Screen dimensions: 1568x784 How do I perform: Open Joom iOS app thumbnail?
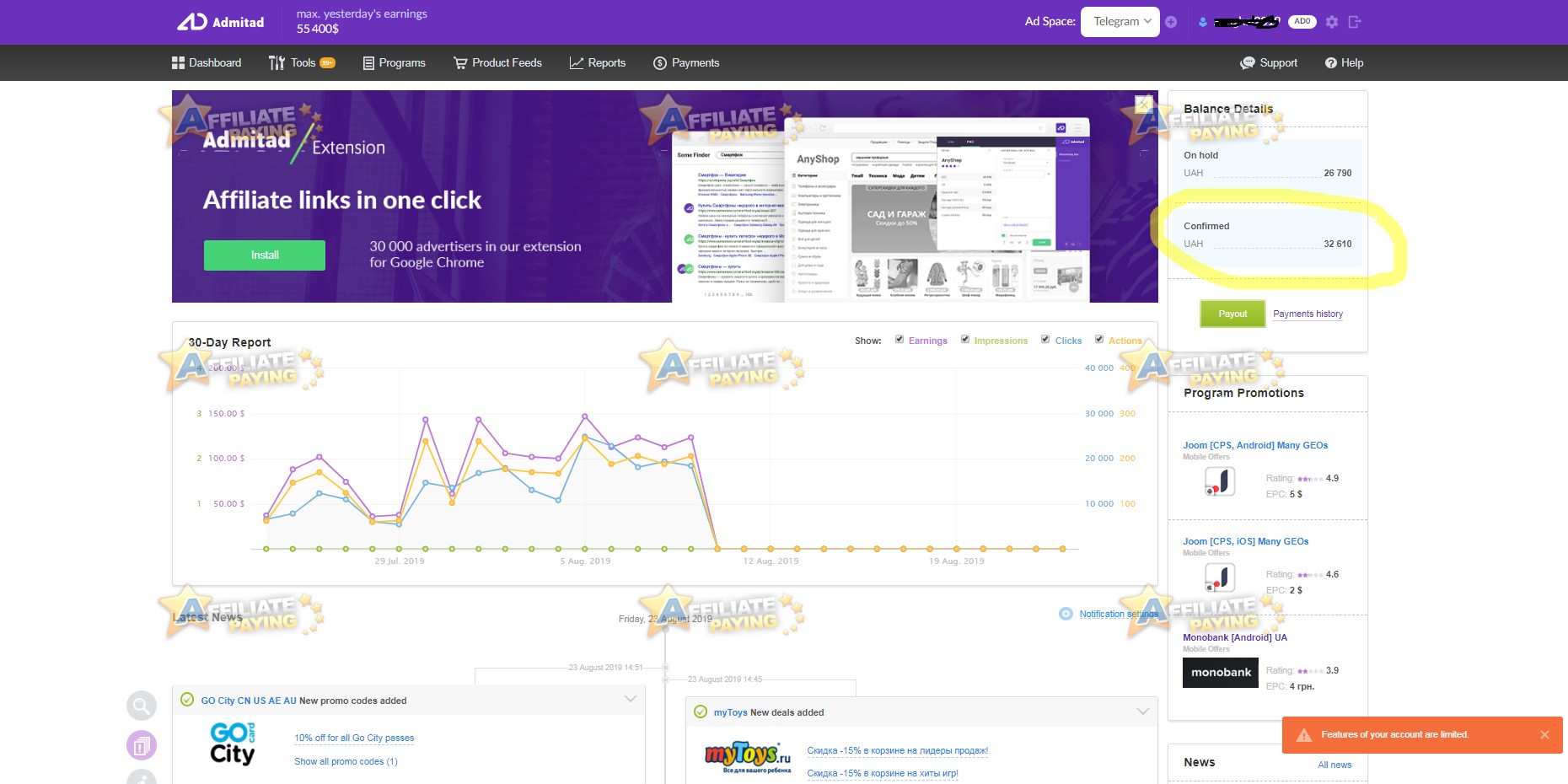click(1220, 578)
